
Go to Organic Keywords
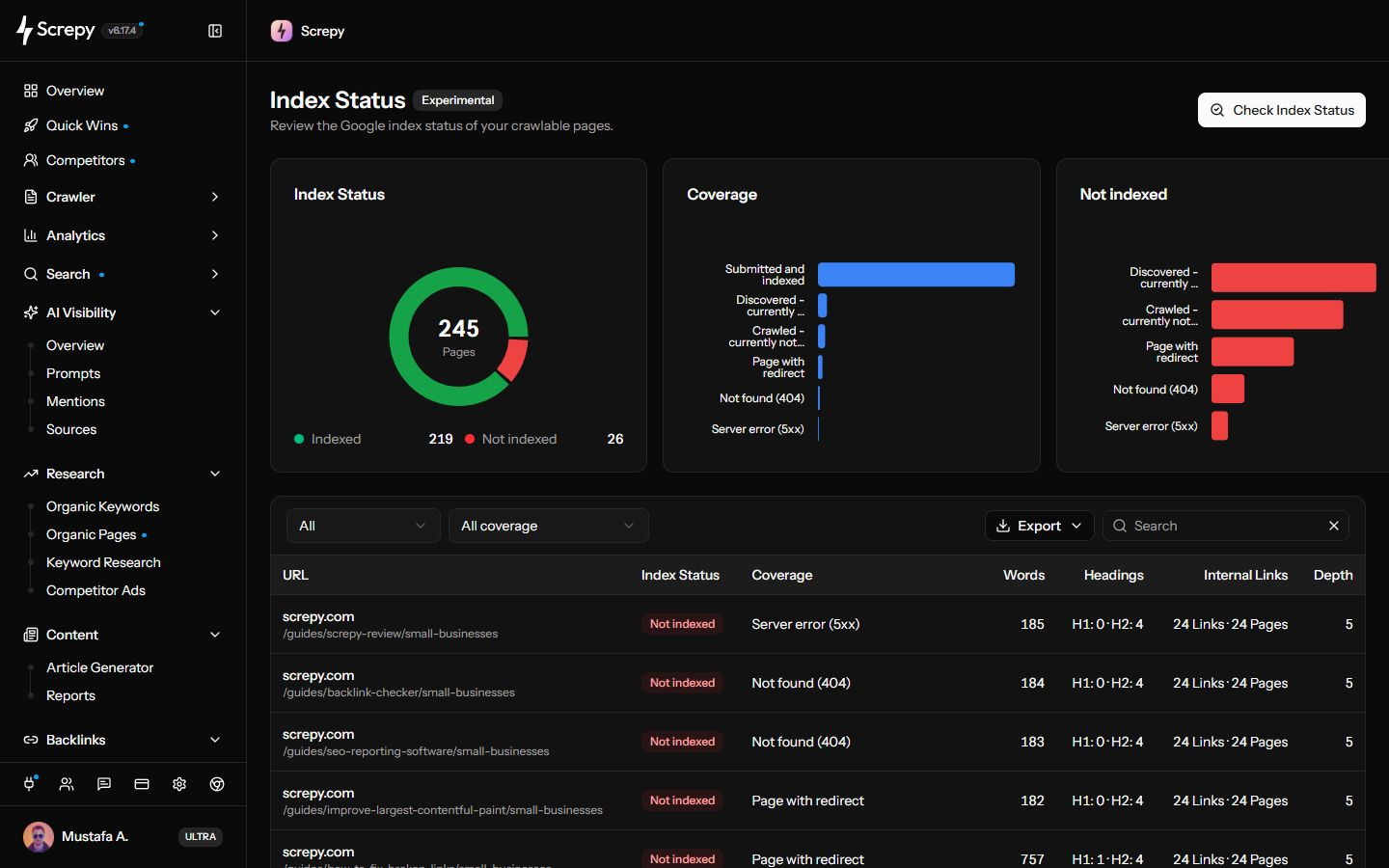102,506
